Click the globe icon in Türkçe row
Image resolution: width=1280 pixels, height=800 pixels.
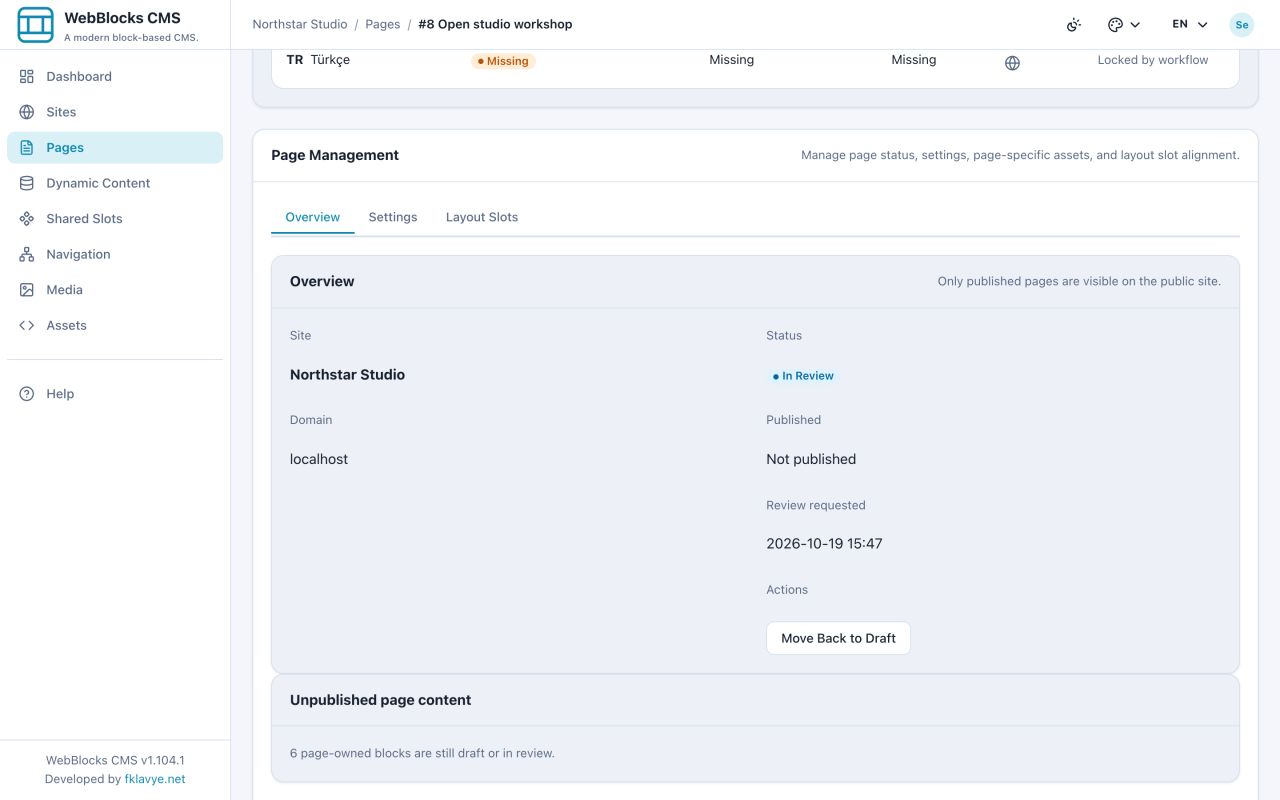point(1012,63)
